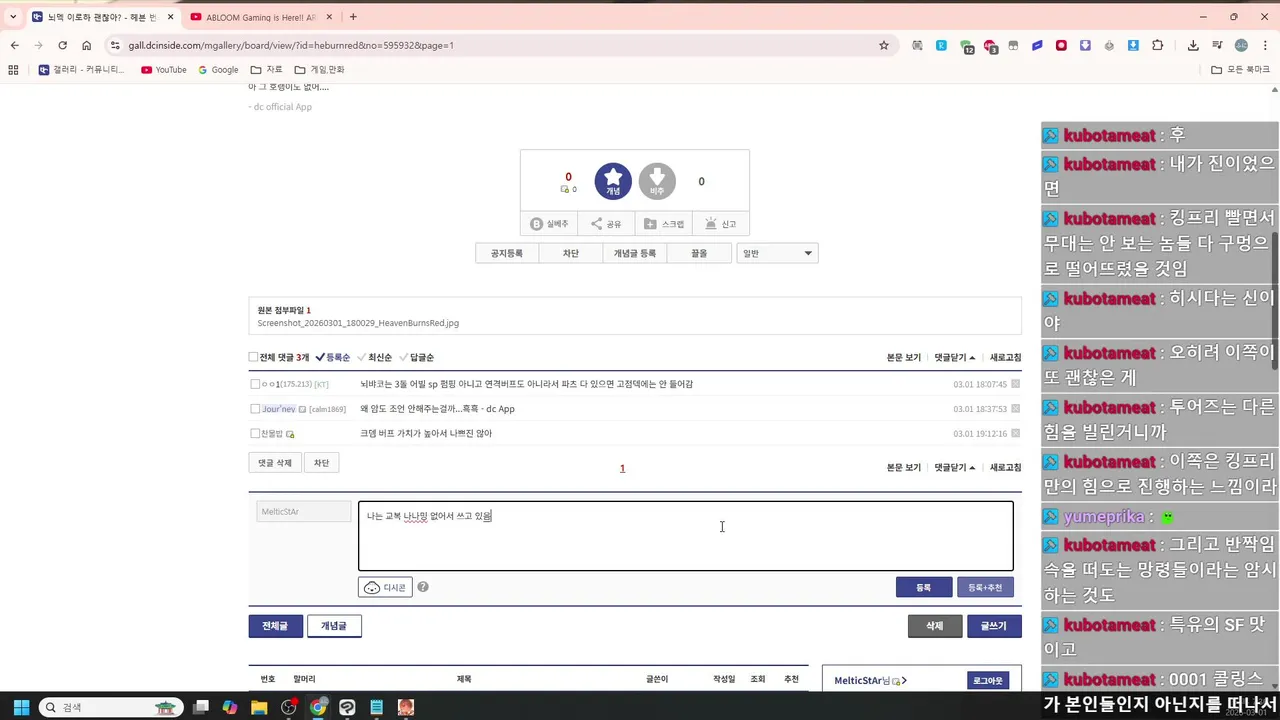
Task: Open the 자료 bookmark folder
Action: click(267, 70)
